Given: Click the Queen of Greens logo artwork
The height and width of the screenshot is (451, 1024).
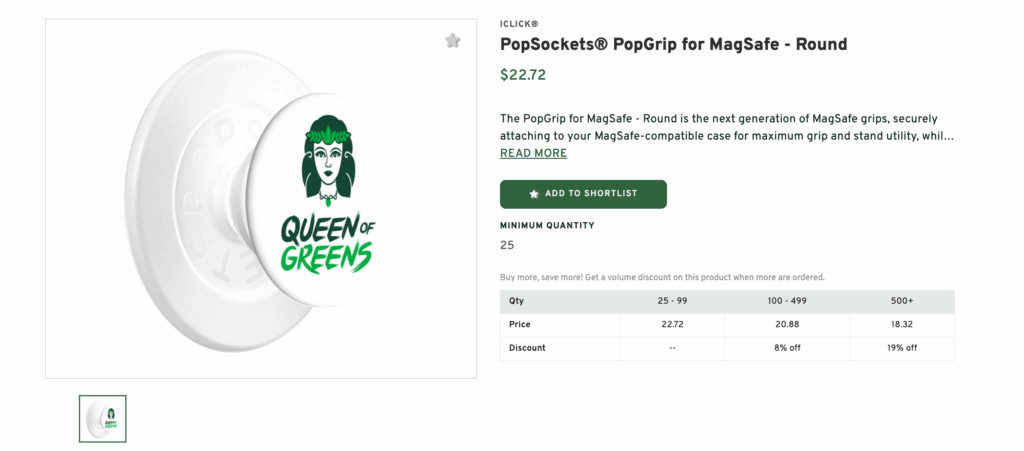Looking at the screenshot, I should (326, 205).
